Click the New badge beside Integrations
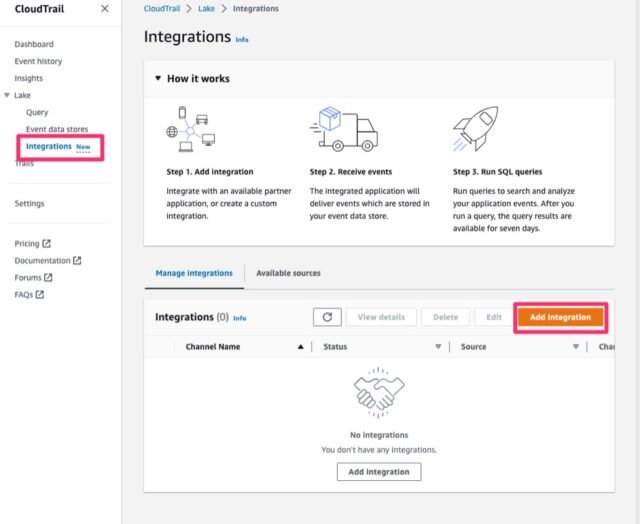Screen dimensions: 640x524 (83, 147)
